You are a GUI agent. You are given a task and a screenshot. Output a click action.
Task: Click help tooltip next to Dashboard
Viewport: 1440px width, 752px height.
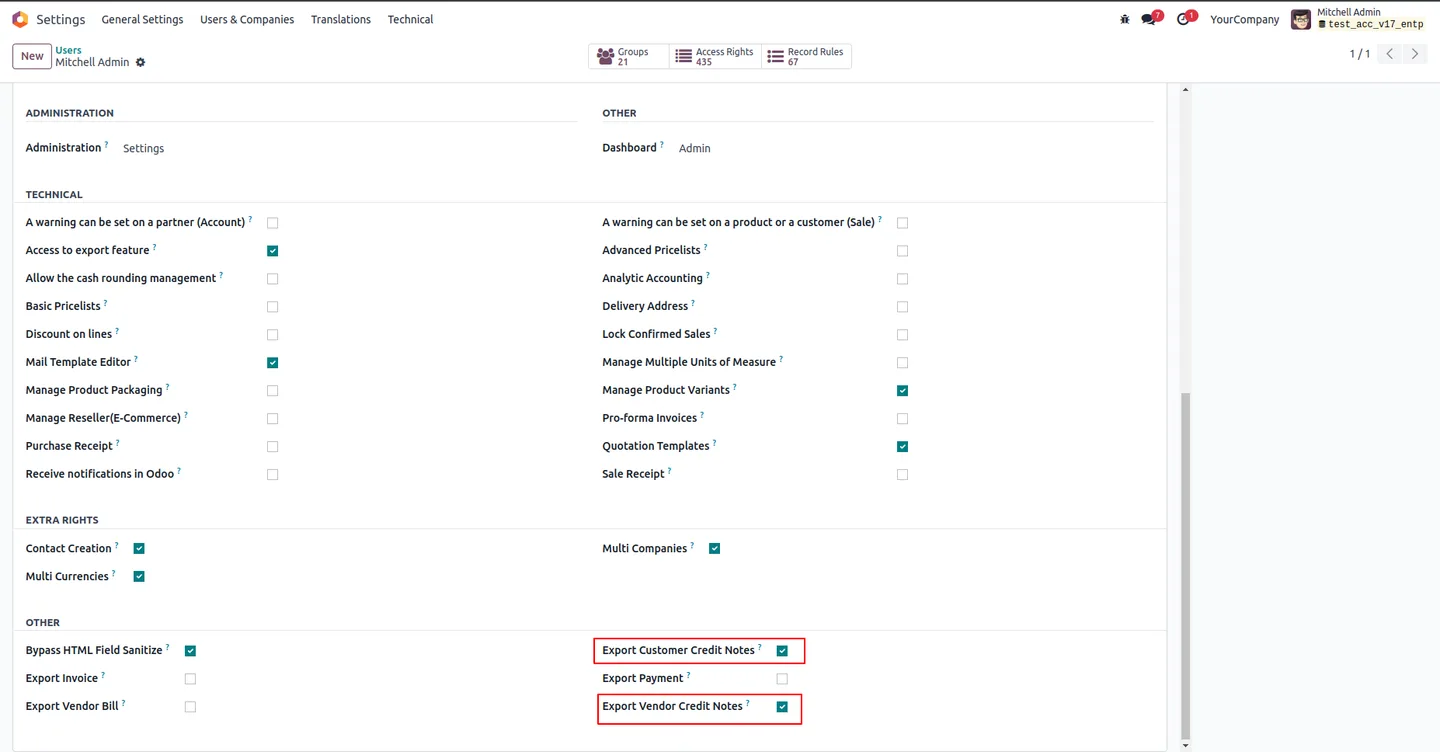pyautogui.click(x=662, y=145)
